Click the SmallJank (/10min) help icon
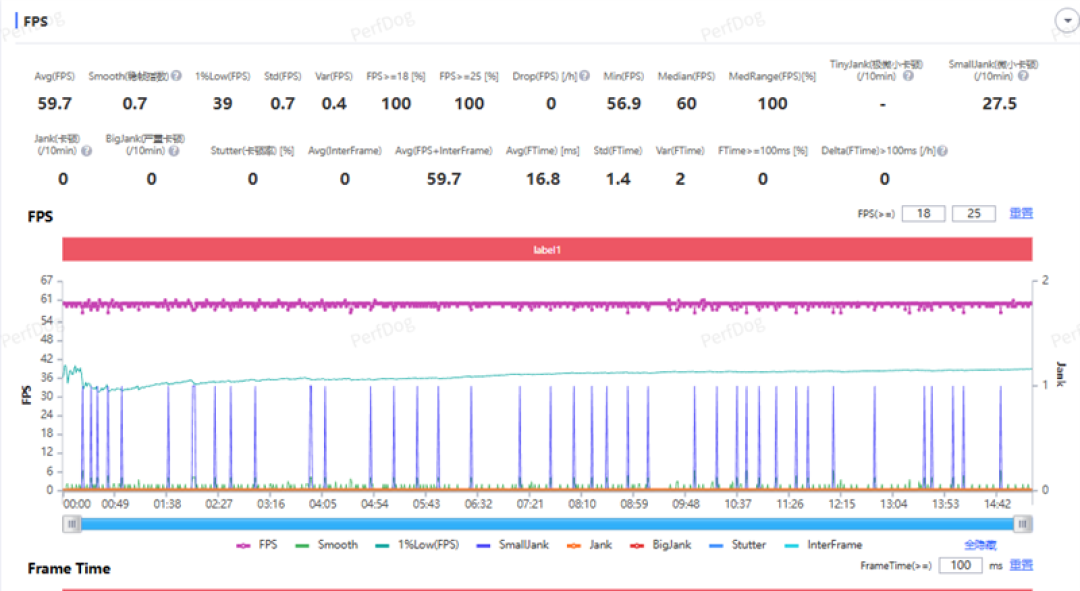Screen dimensions: 1080x591 tap(1023, 76)
